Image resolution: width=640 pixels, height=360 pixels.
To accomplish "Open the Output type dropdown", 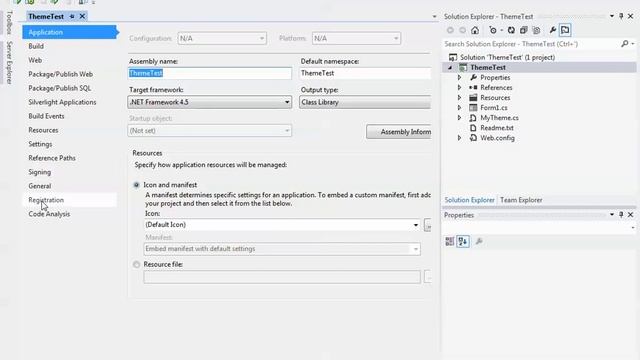I will (365, 102).
